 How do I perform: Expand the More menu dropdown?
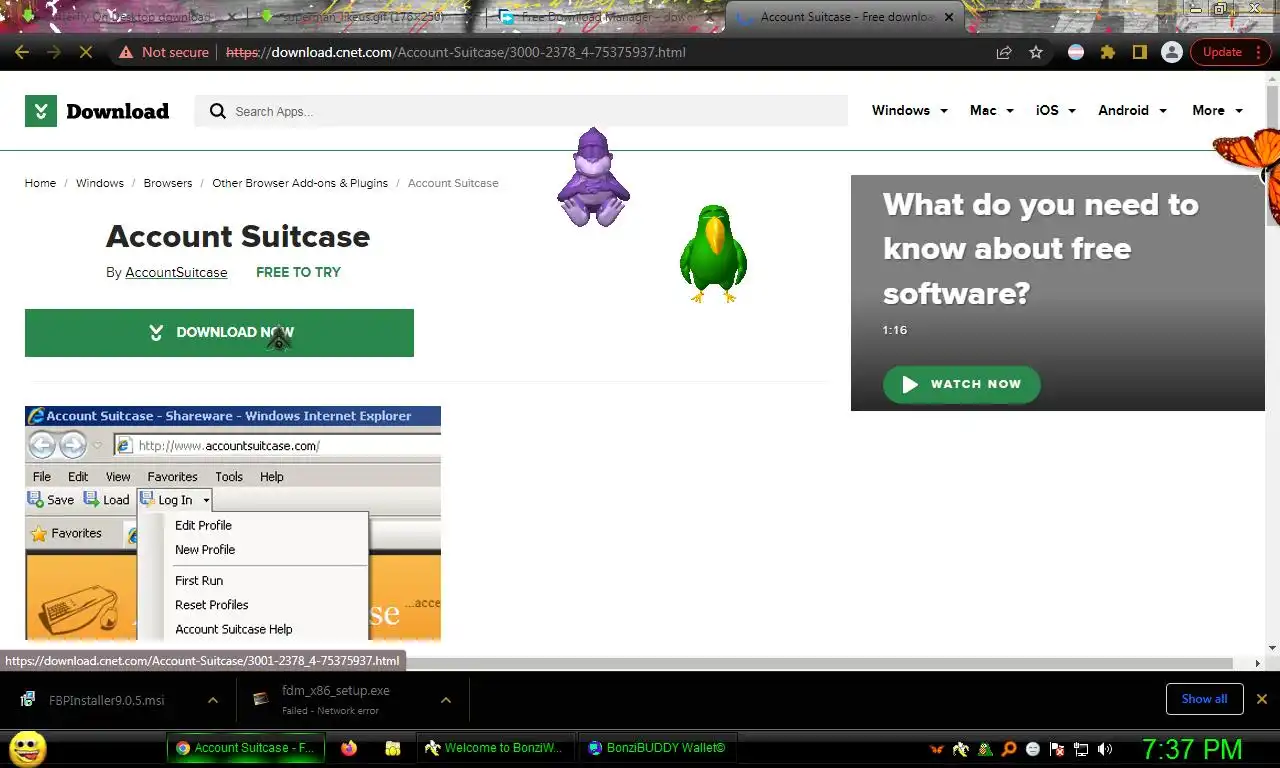pyautogui.click(x=1218, y=111)
